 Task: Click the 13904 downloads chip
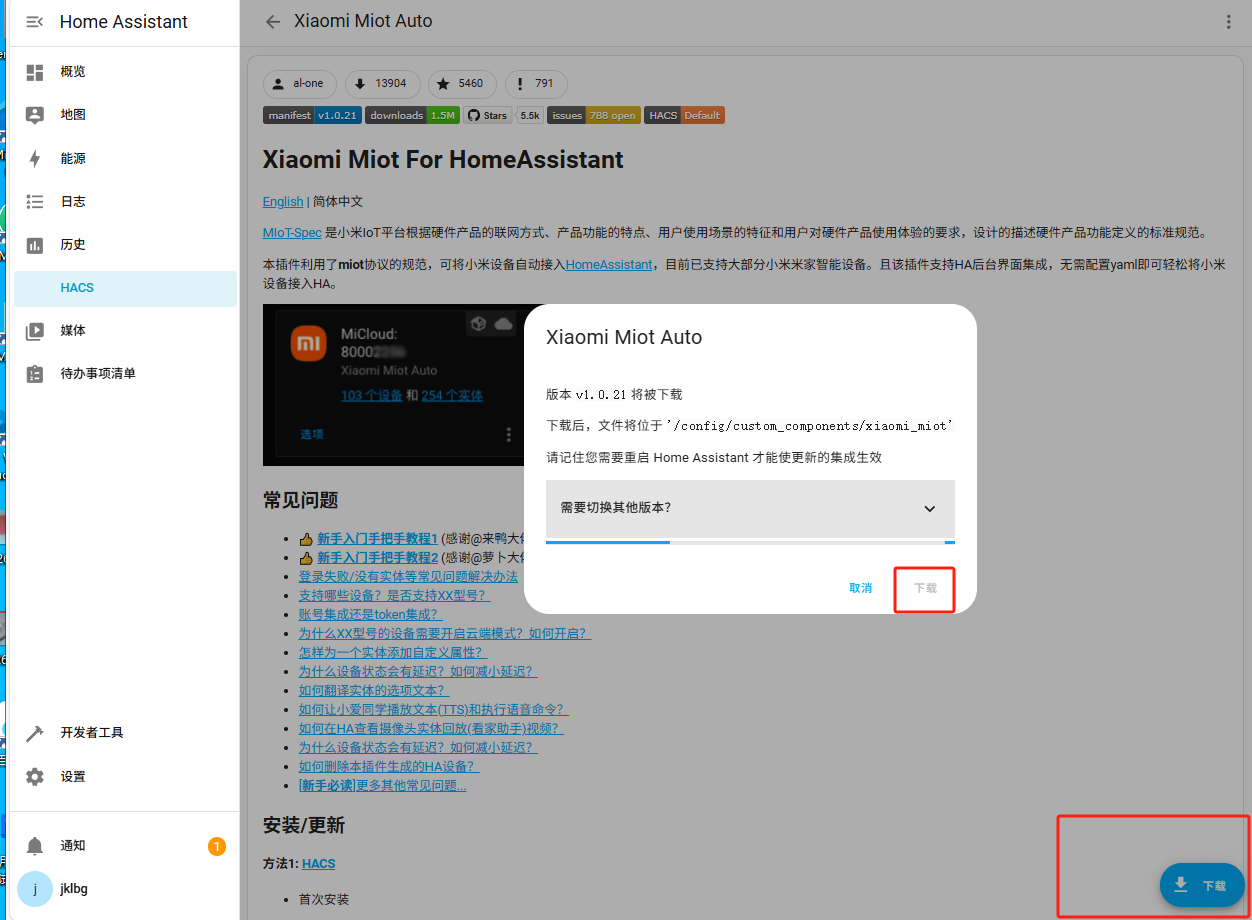[382, 84]
